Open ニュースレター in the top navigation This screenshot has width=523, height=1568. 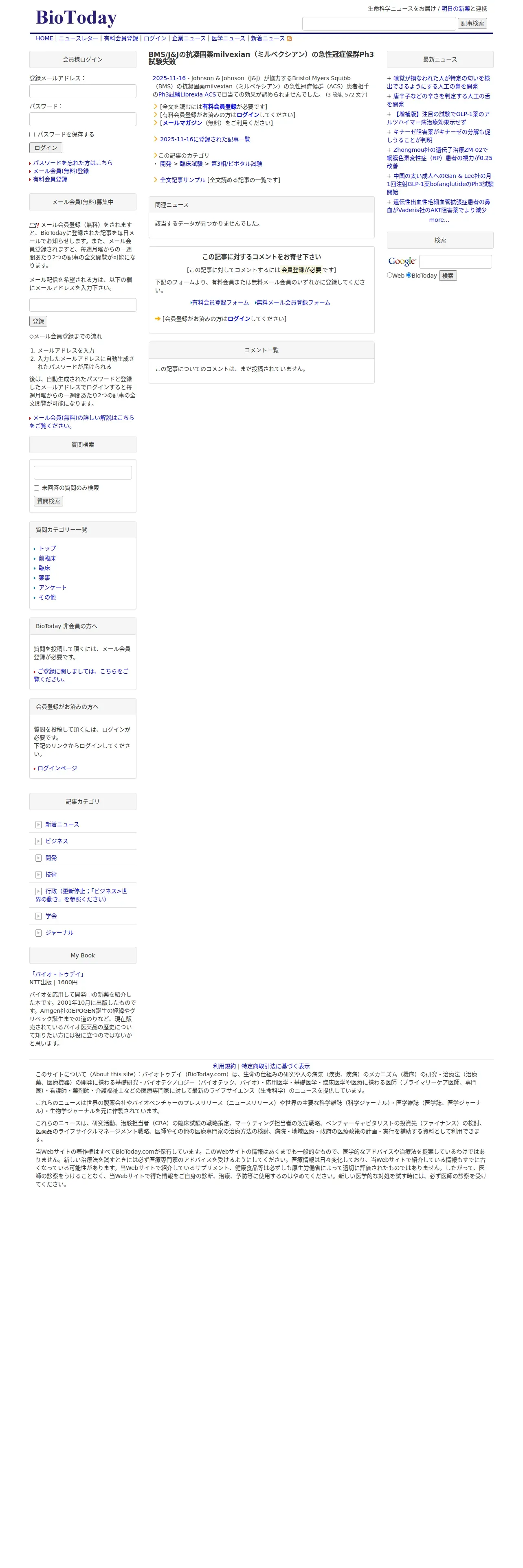(79, 38)
